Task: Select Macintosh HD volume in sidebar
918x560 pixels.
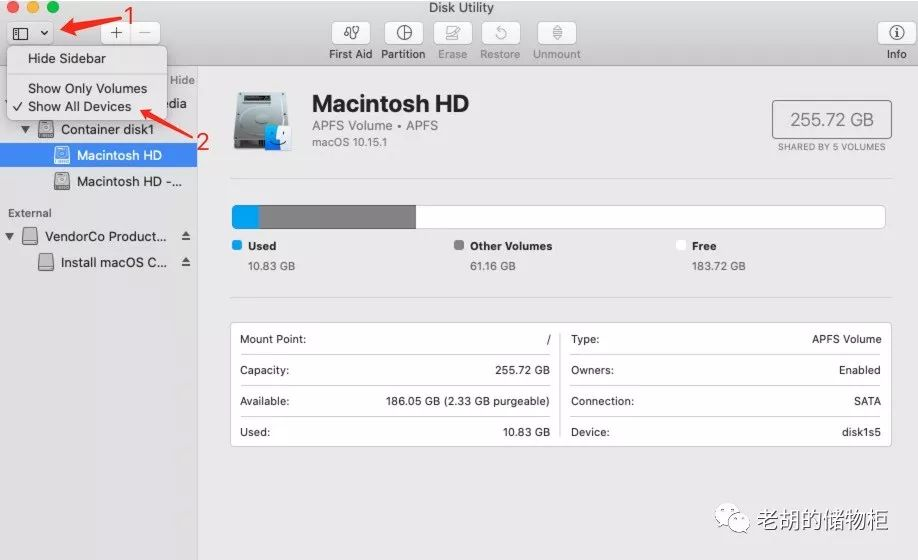Action: pos(98,155)
